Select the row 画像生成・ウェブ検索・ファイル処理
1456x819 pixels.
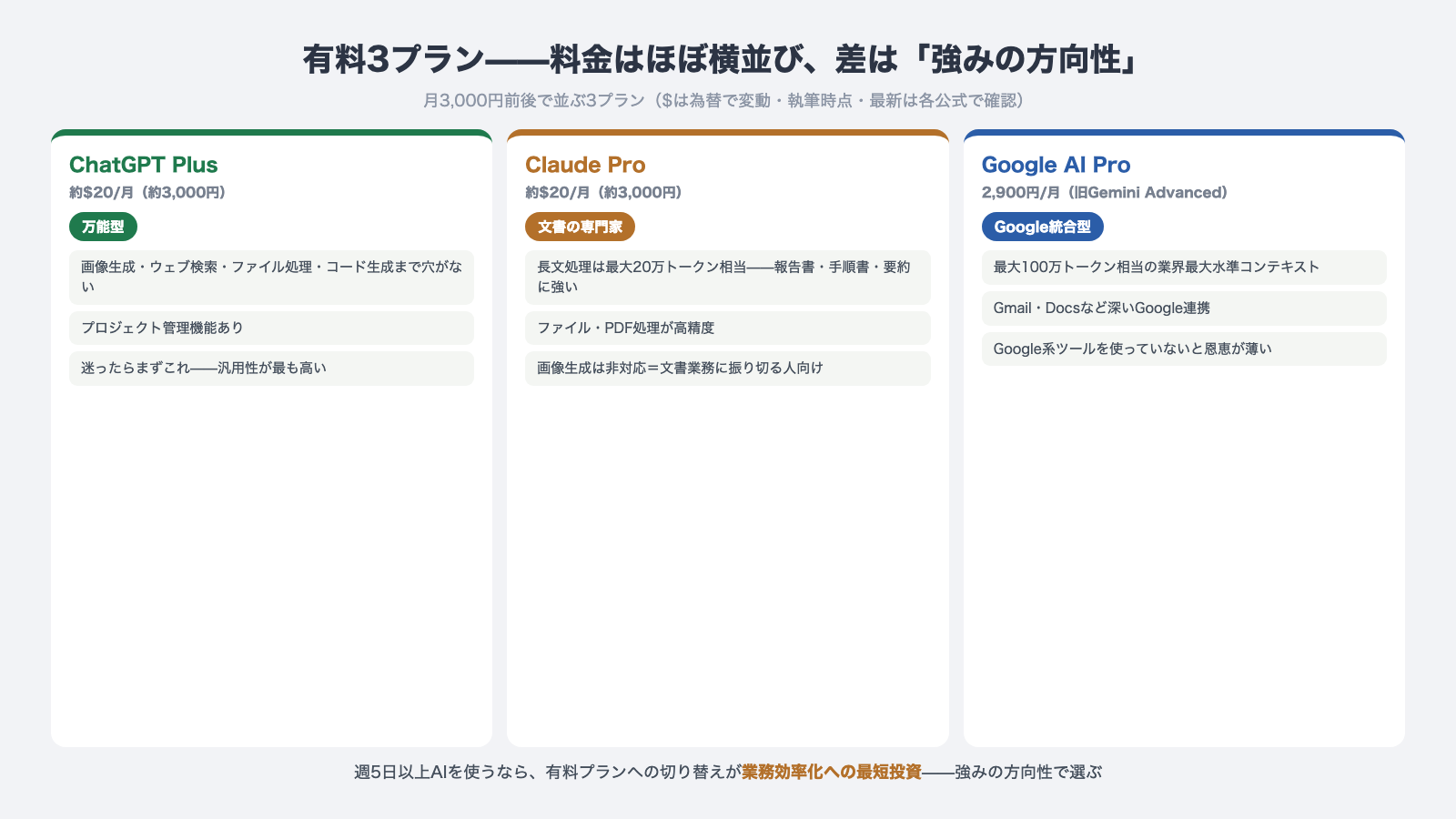(271, 277)
